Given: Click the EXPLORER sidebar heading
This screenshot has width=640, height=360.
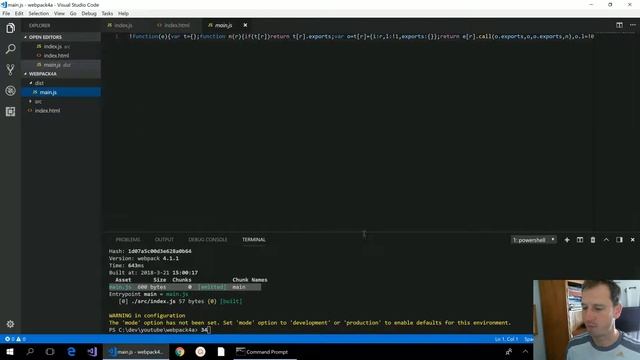Looking at the screenshot, I should pos(40,25).
